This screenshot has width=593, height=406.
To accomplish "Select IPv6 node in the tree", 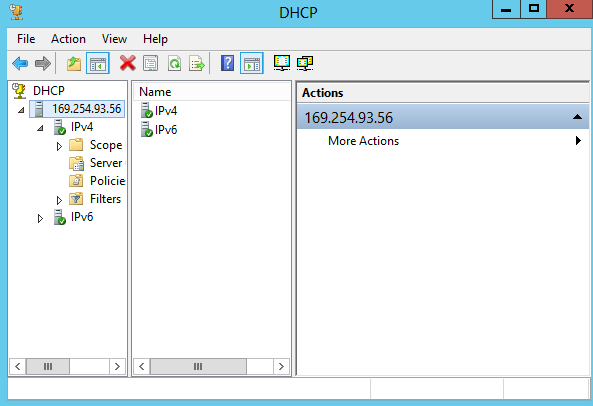I will click(82, 217).
